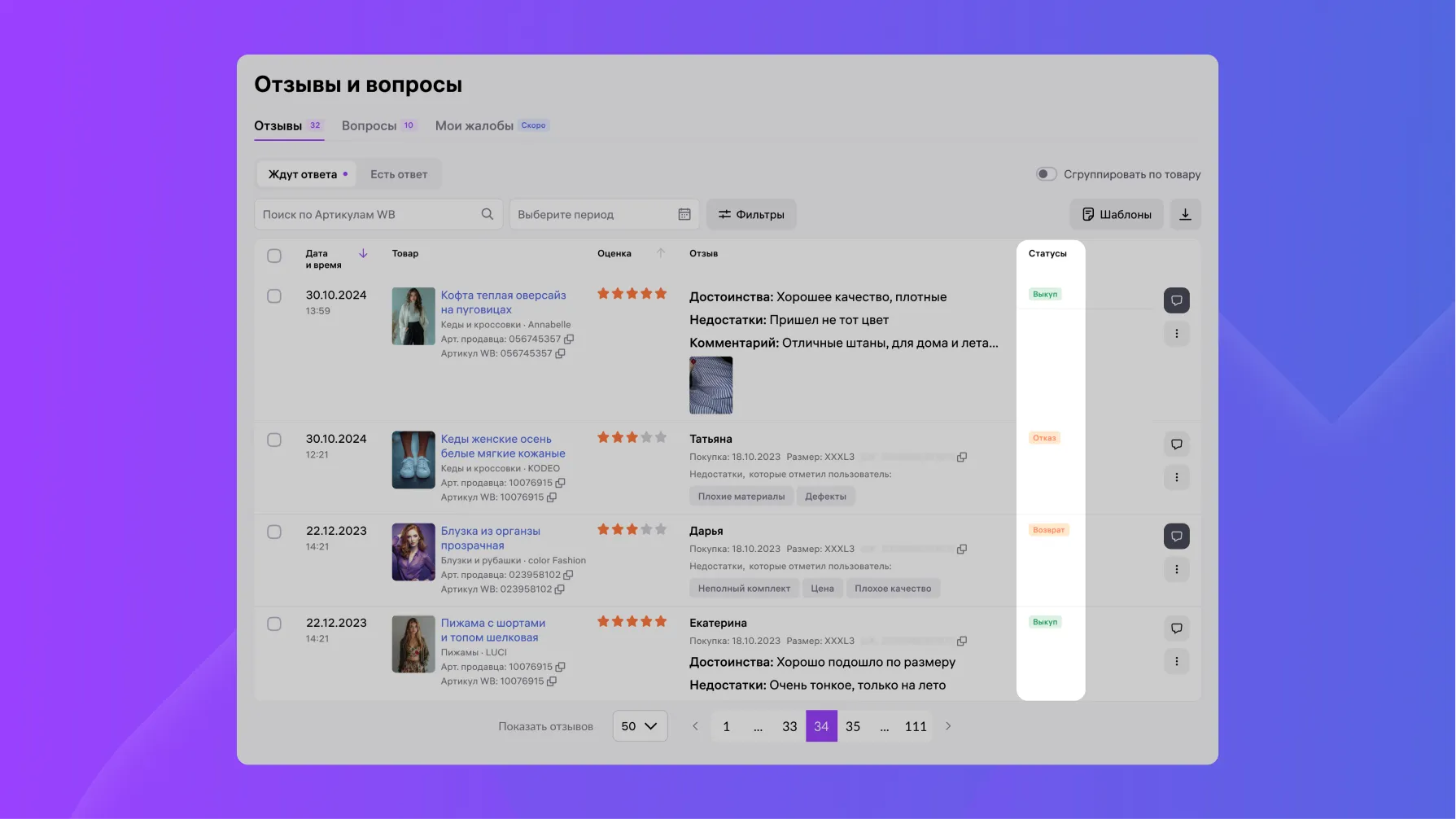
Task: Open more options for Татьяна's review
Action: pyautogui.click(x=1176, y=477)
